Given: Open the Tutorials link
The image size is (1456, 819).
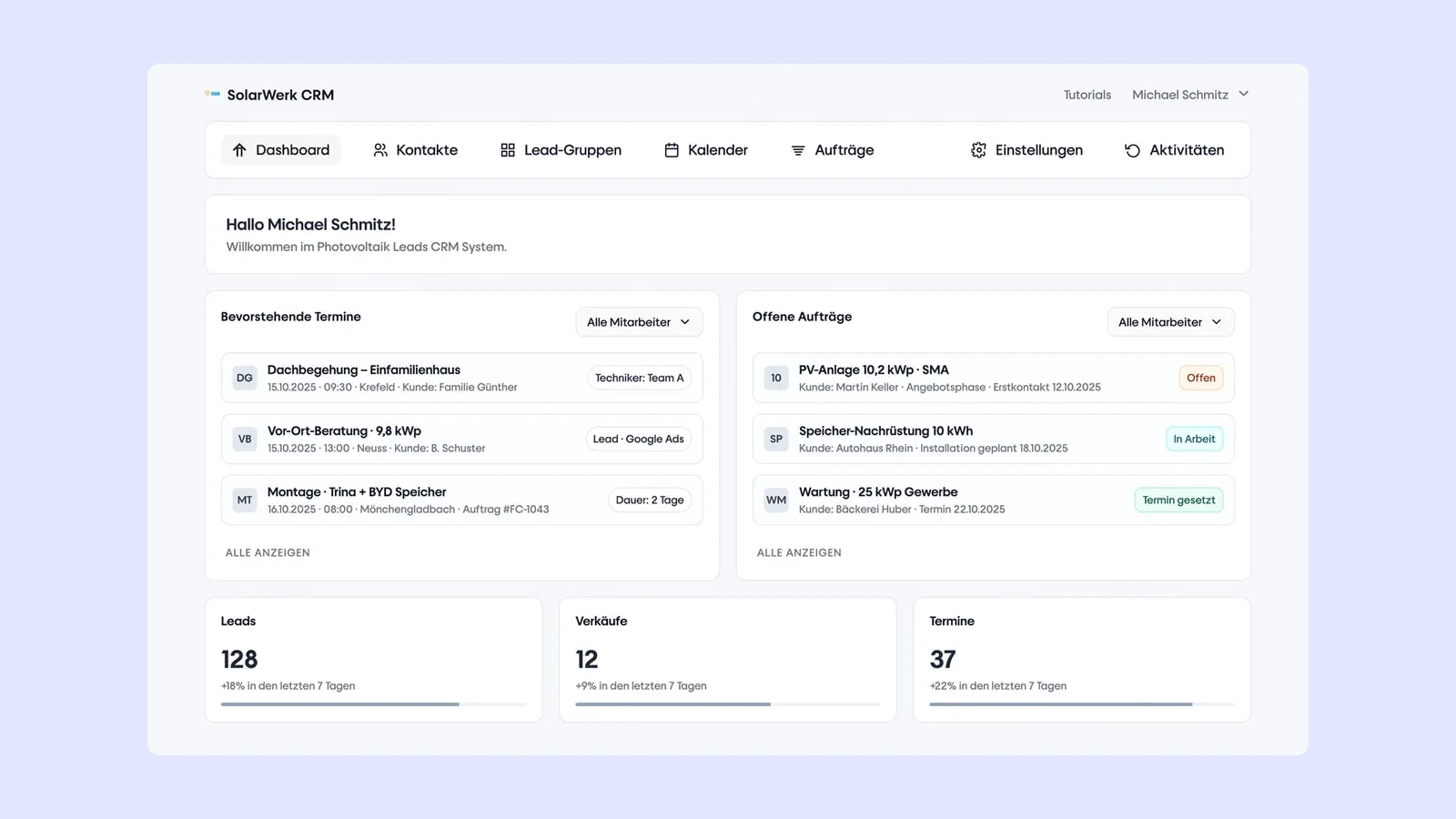Looking at the screenshot, I should (1087, 95).
